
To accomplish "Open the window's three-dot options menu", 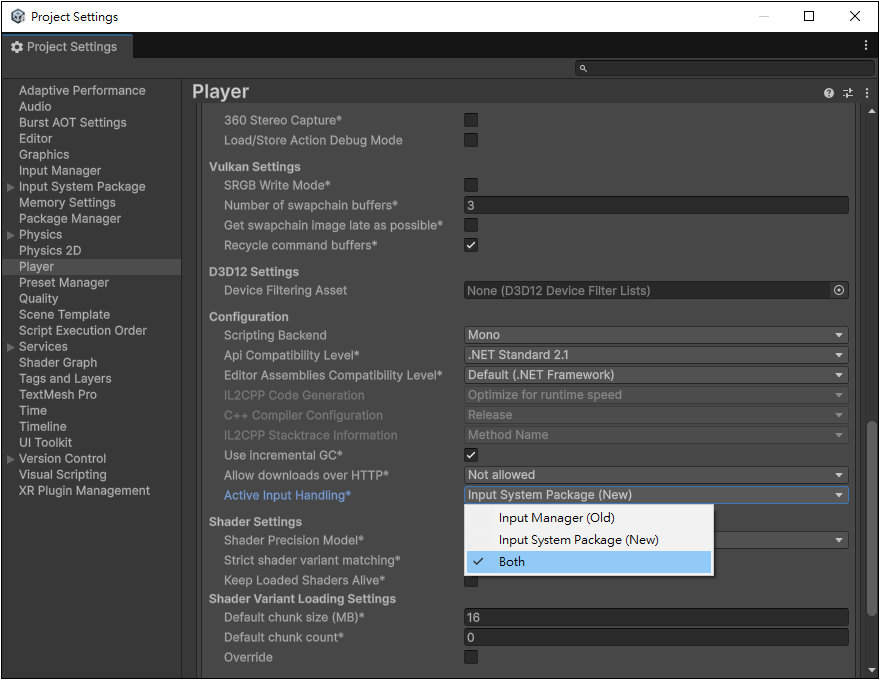I will click(866, 46).
